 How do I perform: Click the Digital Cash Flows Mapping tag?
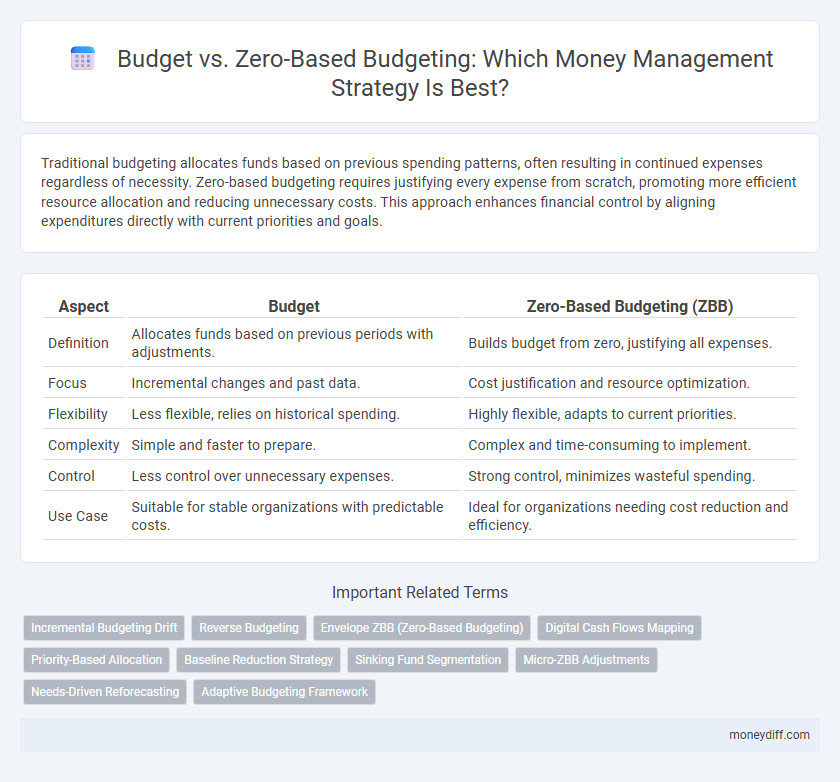[x=618, y=628]
